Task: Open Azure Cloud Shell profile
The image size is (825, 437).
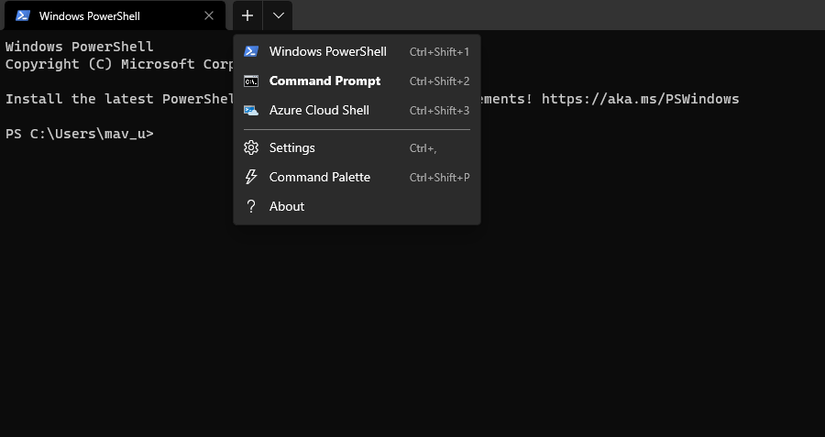Action: (x=319, y=110)
